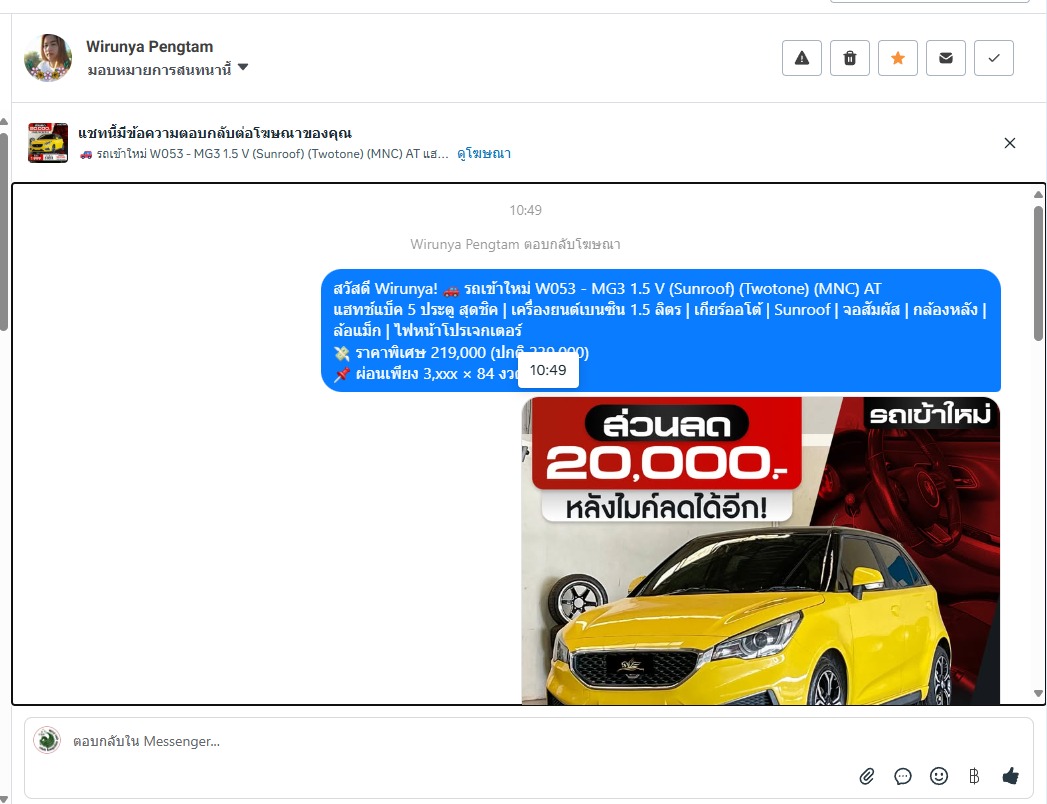Open the yellow MG3 car ad image
The image size is (1047, 804).
(x=760, y=550)
